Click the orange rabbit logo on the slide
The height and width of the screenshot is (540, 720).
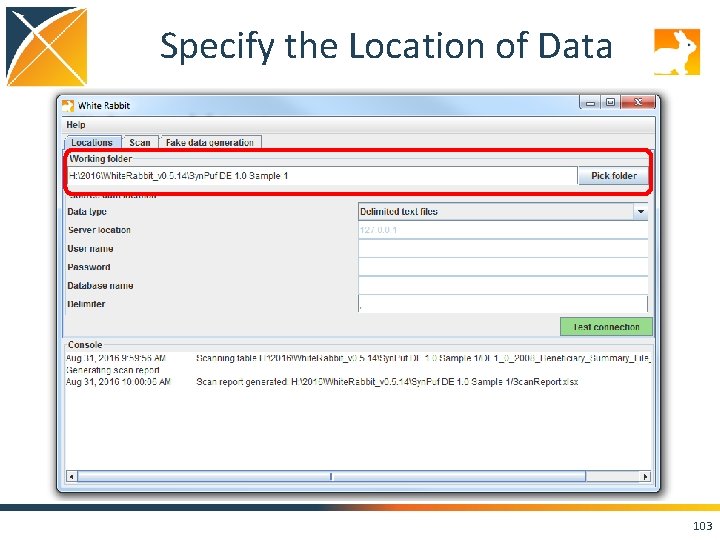tap(677, 52)
